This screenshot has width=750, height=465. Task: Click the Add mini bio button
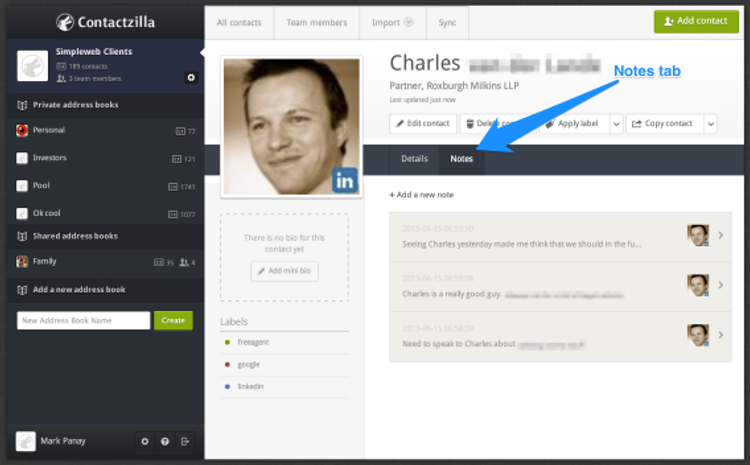click(285, 271)
